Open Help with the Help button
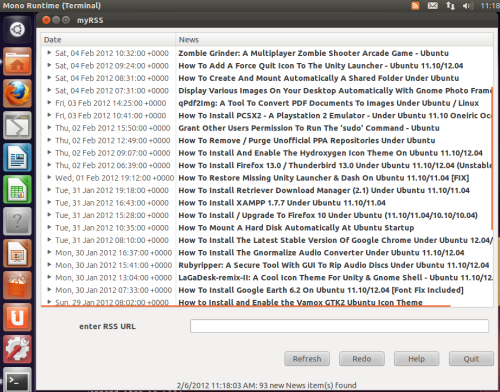The width and height of the screenshot is (500, 392). click(416, 359)
